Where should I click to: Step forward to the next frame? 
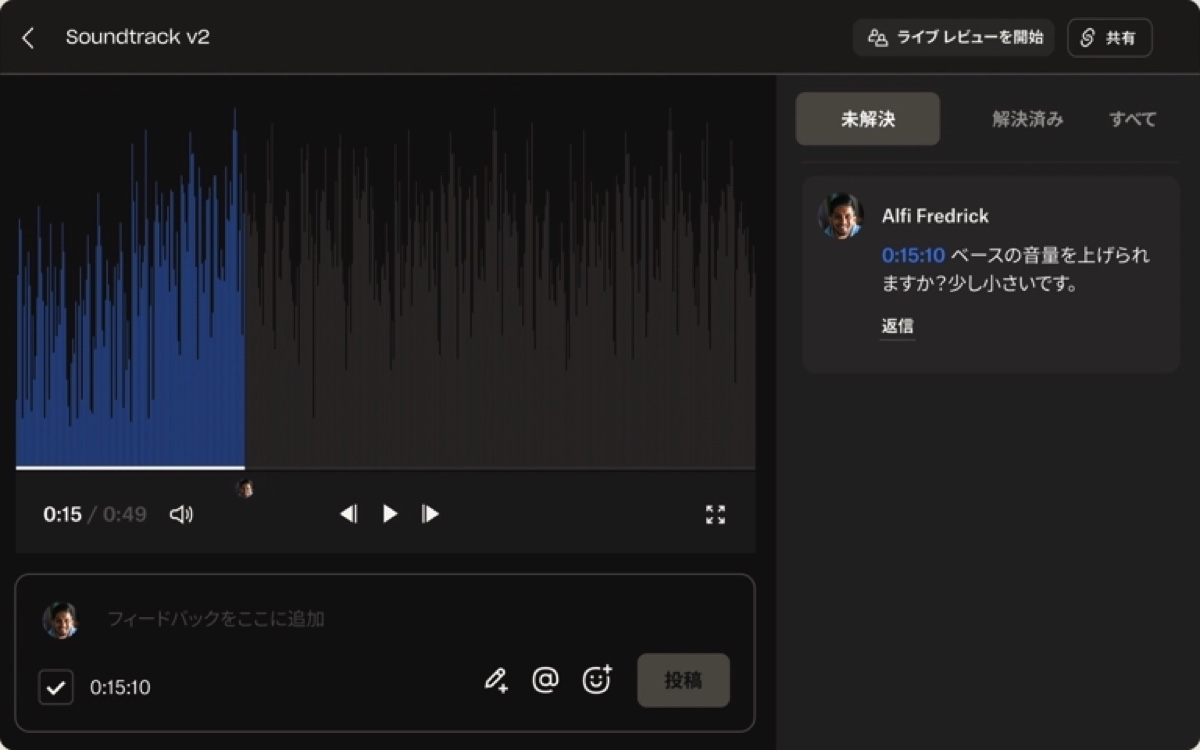430,514
